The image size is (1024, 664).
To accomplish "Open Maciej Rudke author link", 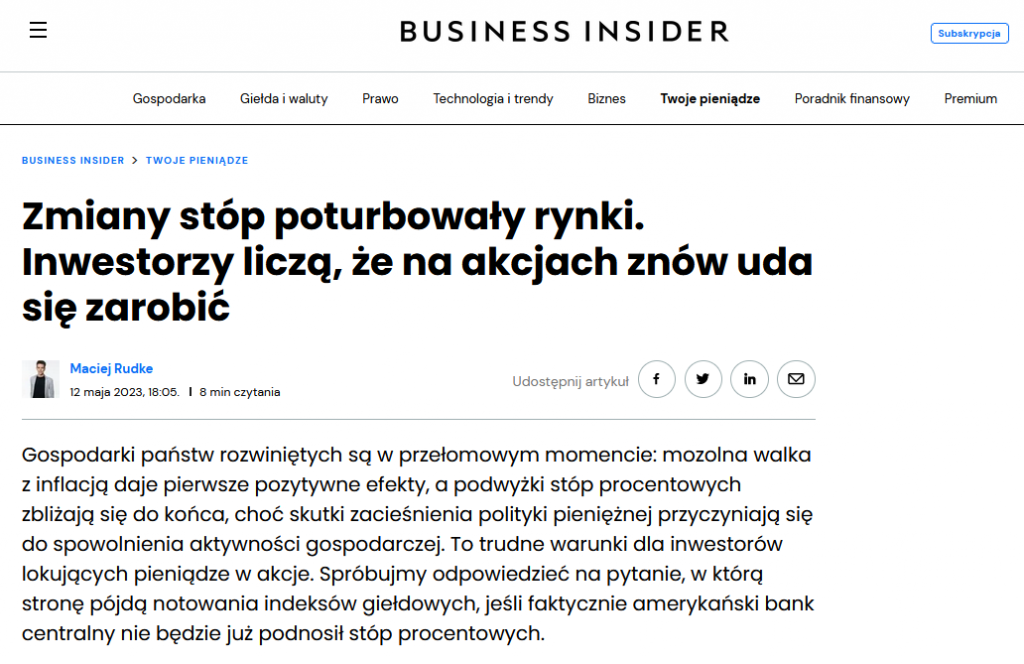I will (x=111, y=368).
